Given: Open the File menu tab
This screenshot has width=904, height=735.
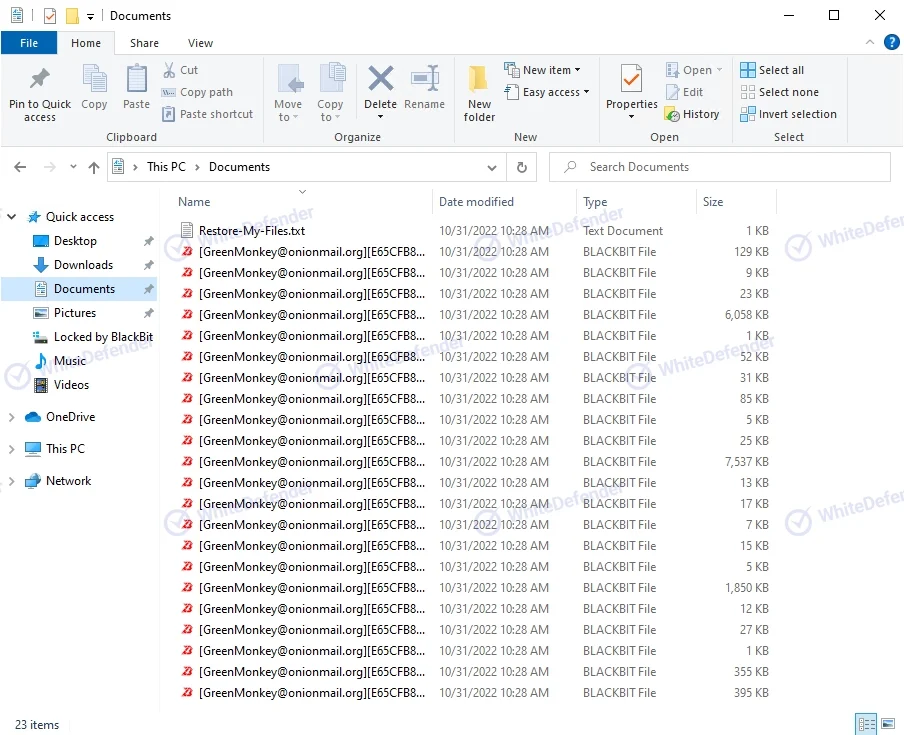Looking at the screenshot, I should pyautogui.click(x=29, y=43).
